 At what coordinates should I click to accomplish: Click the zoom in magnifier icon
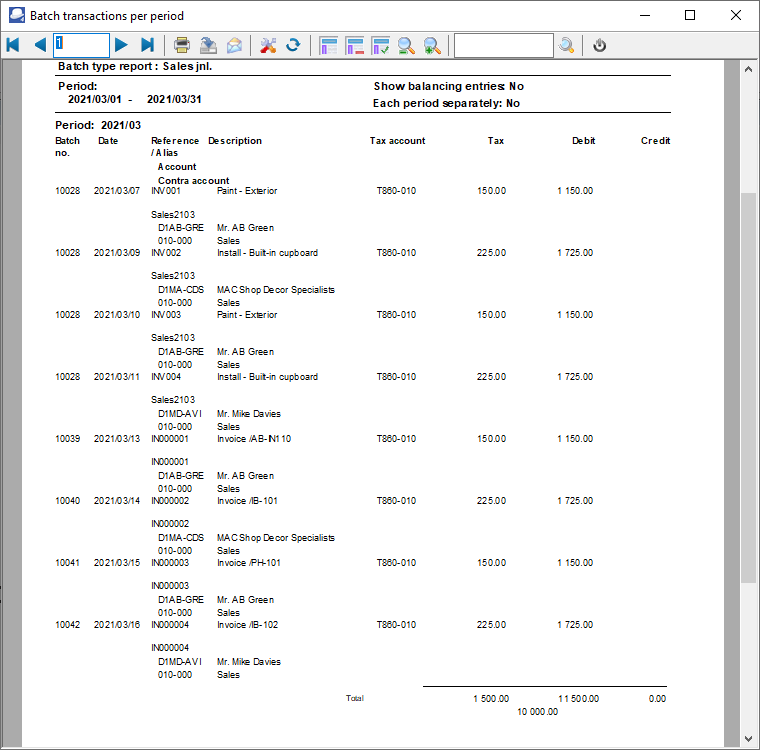pos(432,45)
